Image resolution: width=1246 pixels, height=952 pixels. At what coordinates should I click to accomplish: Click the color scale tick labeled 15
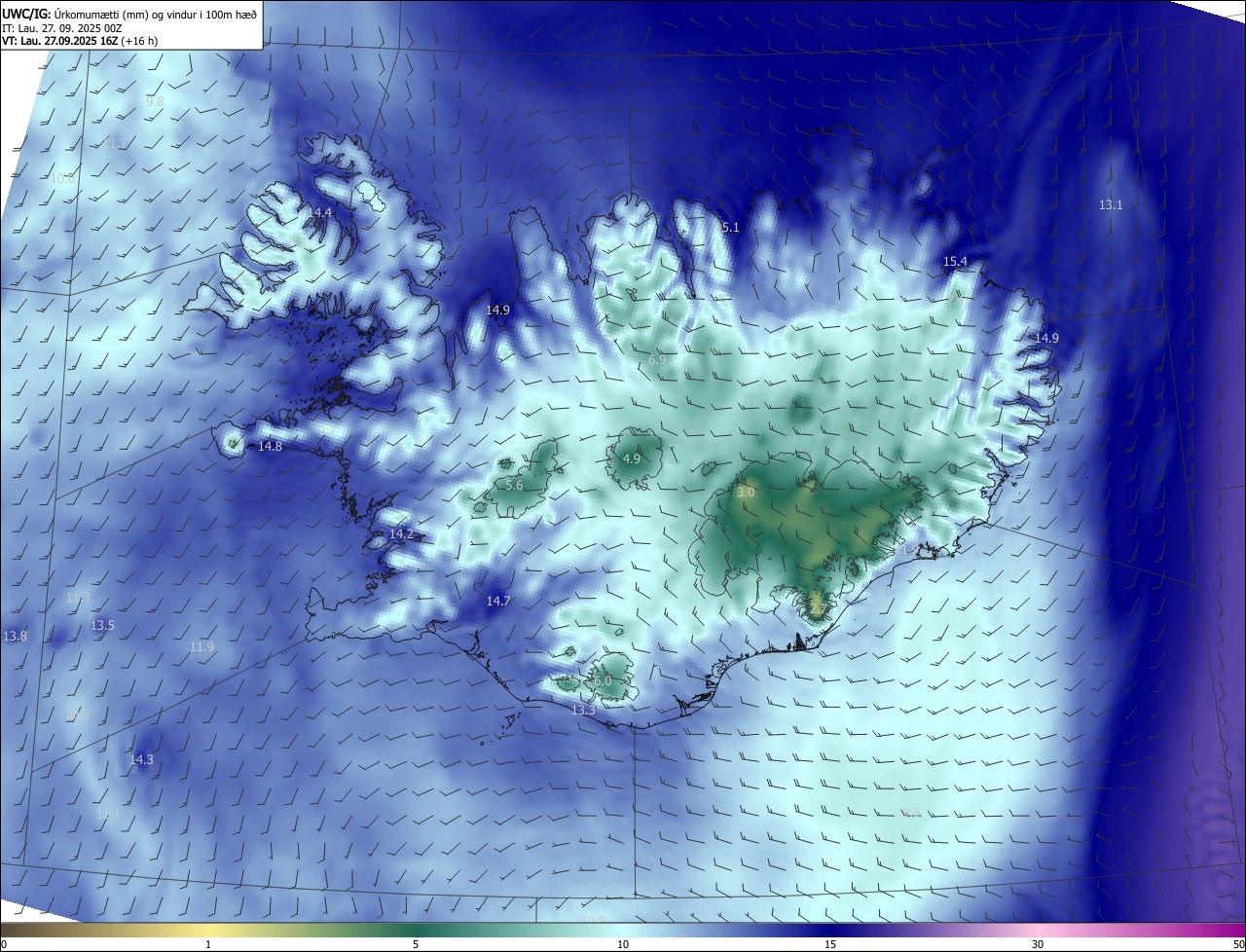pyautogui.click(x=830, y=944)
